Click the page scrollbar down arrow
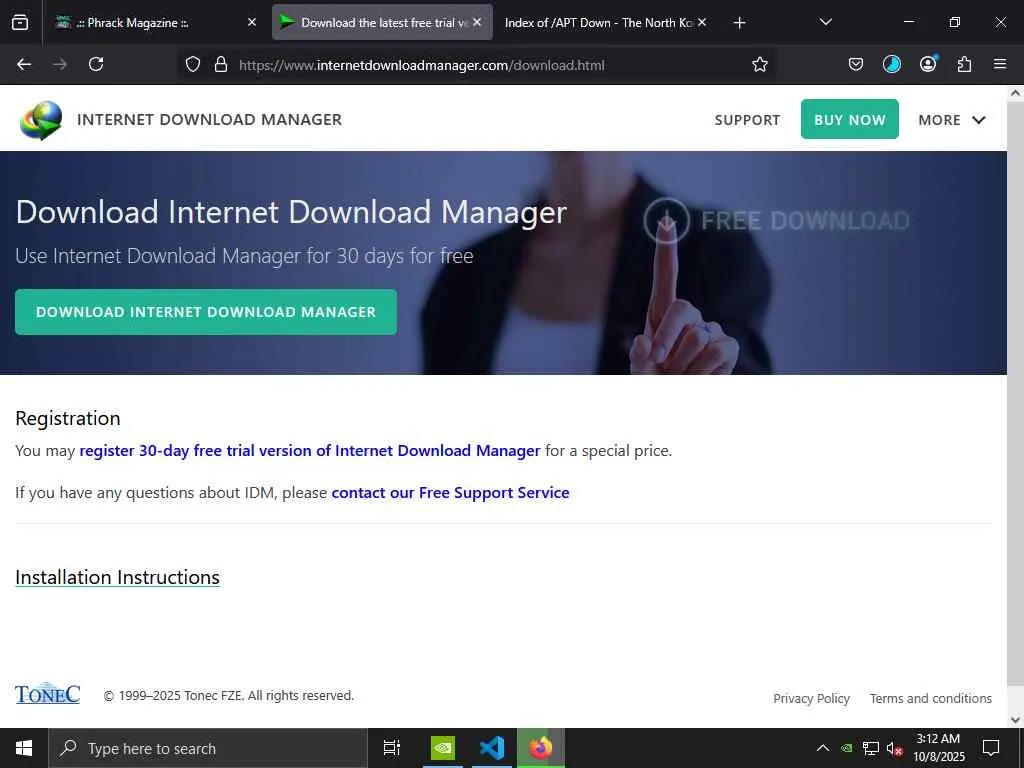Image resolution: width=1024 pixels, height=768 pixels. tap(1016, 720)
